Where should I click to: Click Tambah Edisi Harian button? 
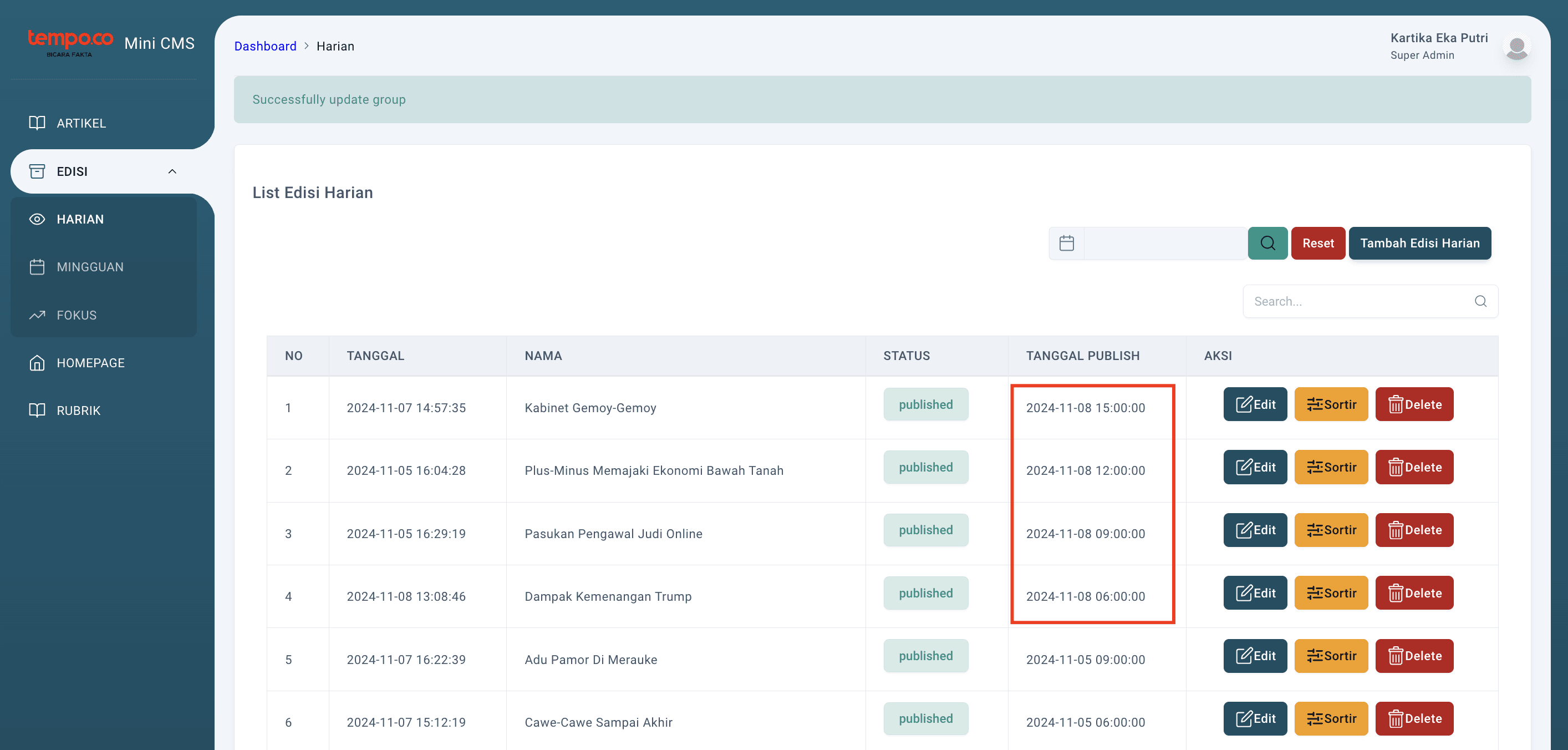pos(1419,243)
